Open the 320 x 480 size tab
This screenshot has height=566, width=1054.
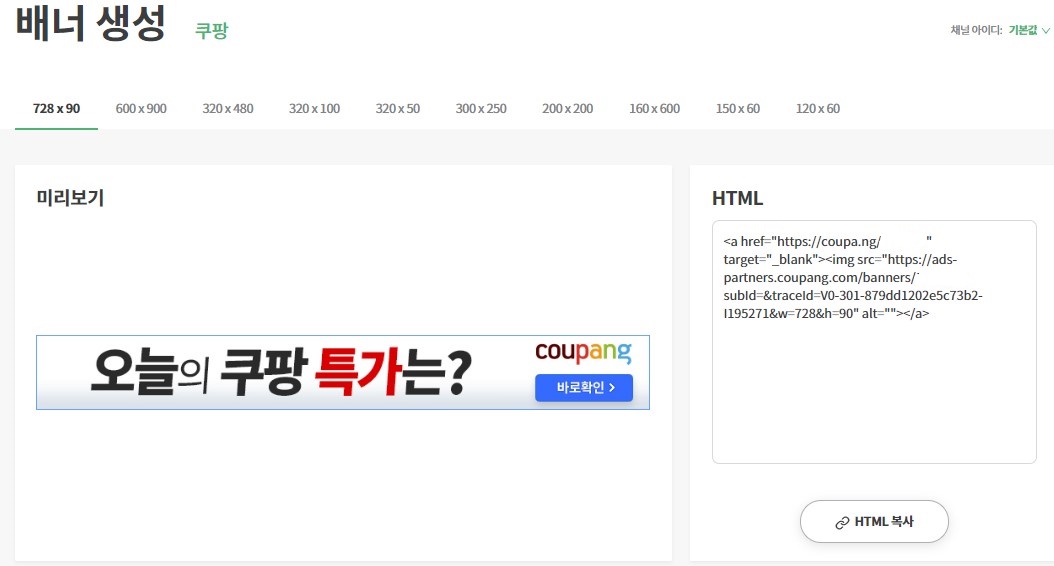[228, 108]
